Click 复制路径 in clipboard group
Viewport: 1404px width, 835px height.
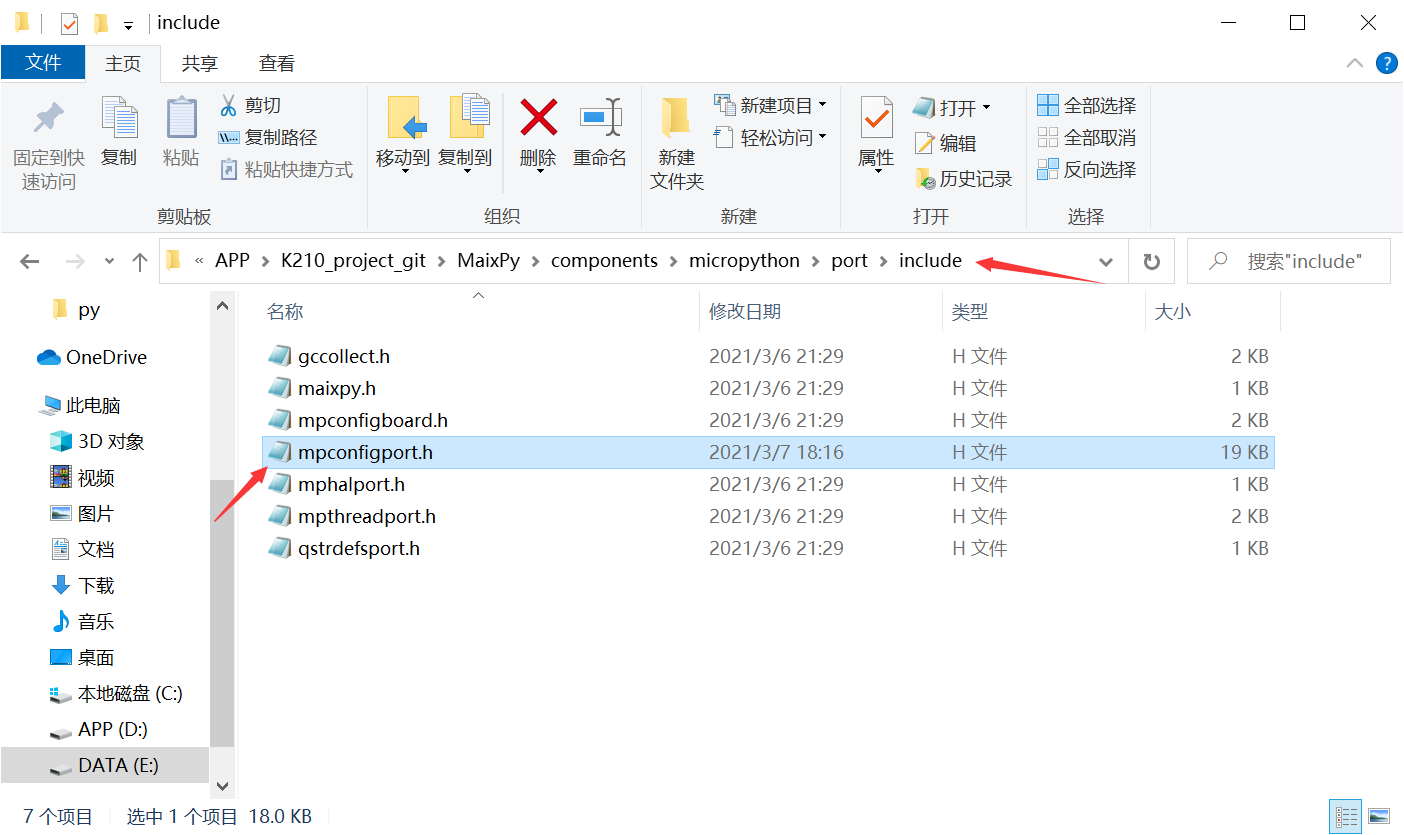267,137
